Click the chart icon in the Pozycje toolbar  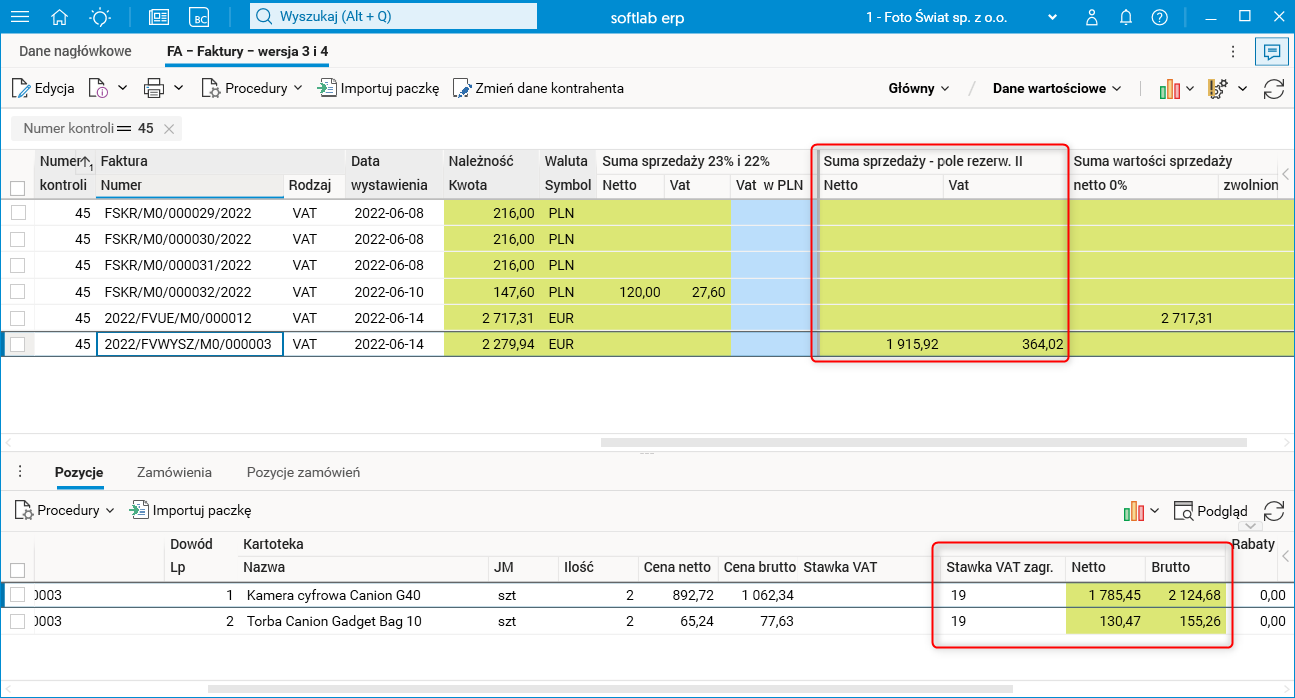pos(1133,511)
